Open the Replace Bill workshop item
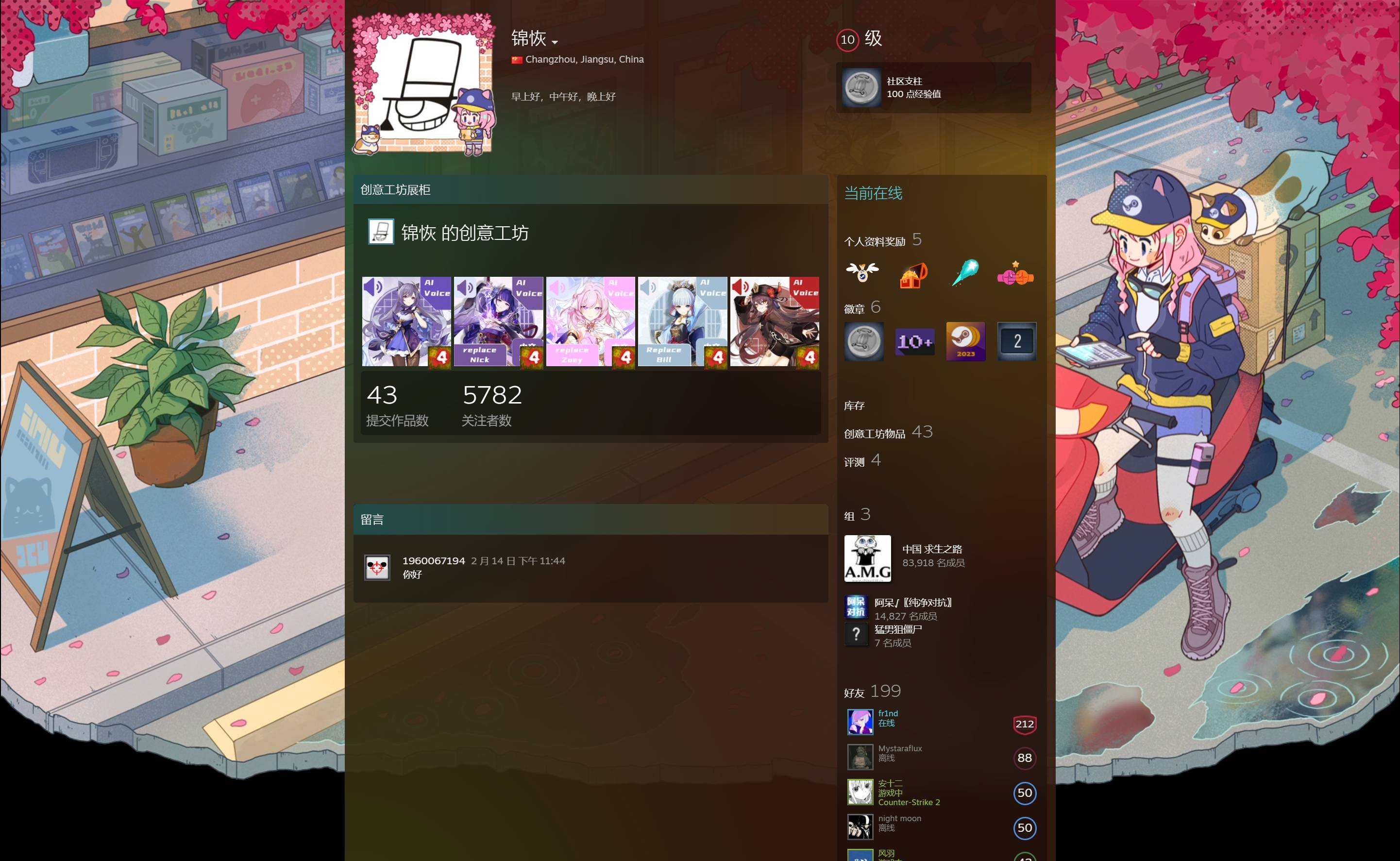This screenshot has height=861, width=1400. click(682, 322)
